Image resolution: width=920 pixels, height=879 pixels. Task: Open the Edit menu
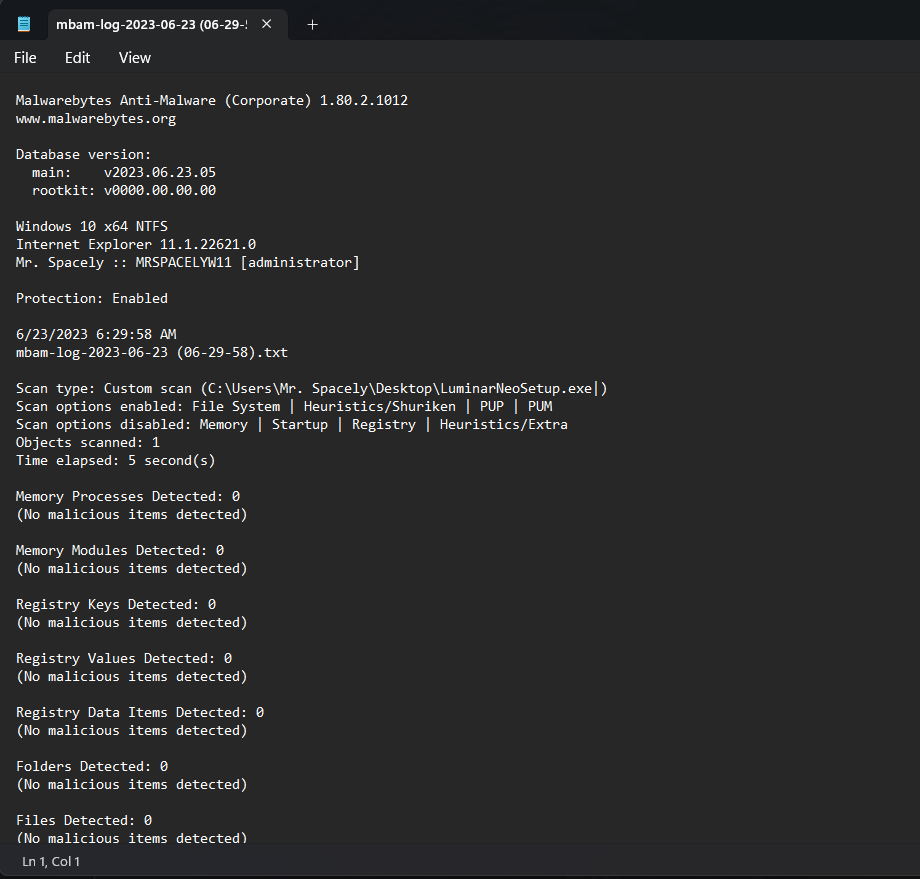click(x=77, y=58)
